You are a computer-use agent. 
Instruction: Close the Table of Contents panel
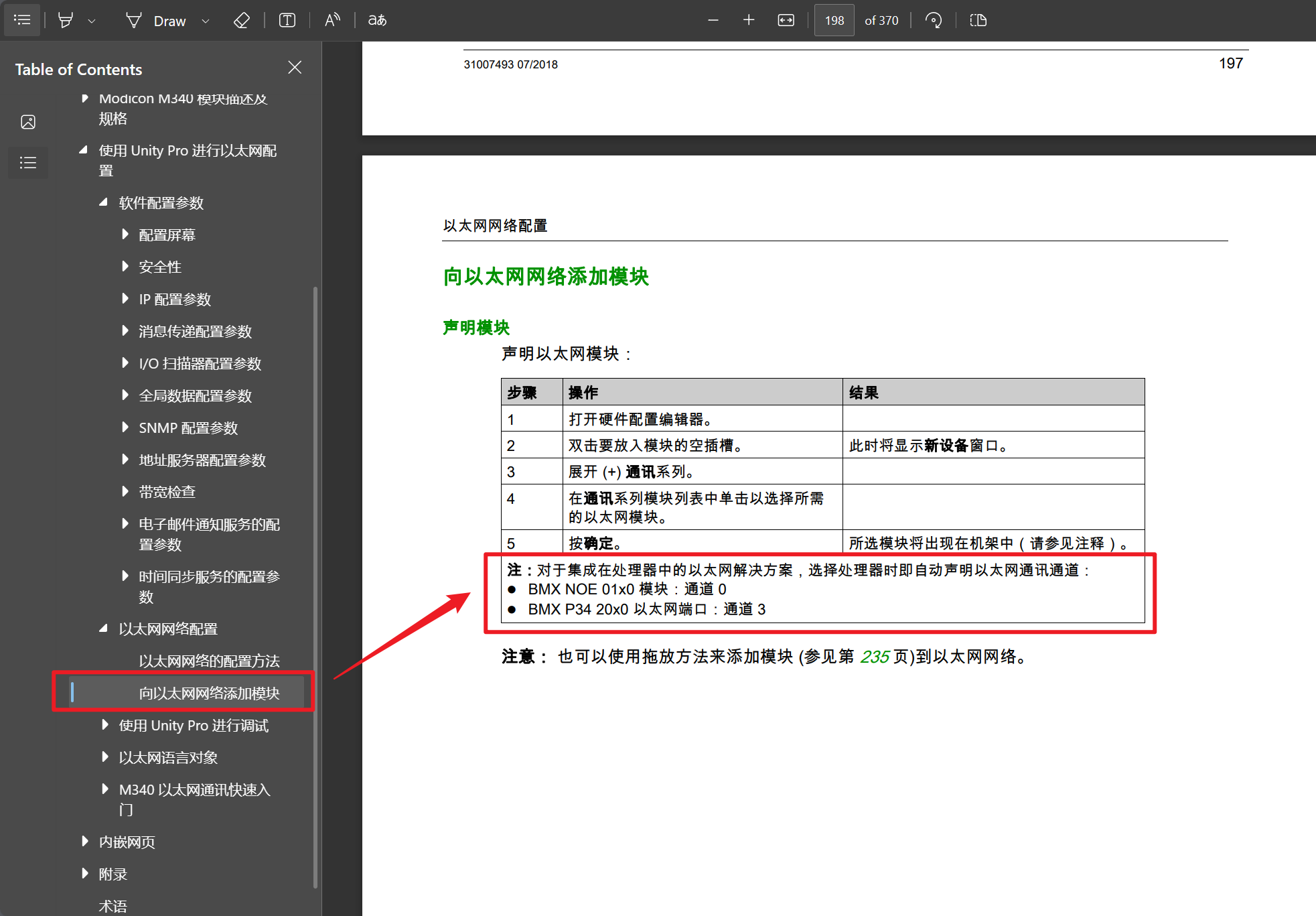295,68
